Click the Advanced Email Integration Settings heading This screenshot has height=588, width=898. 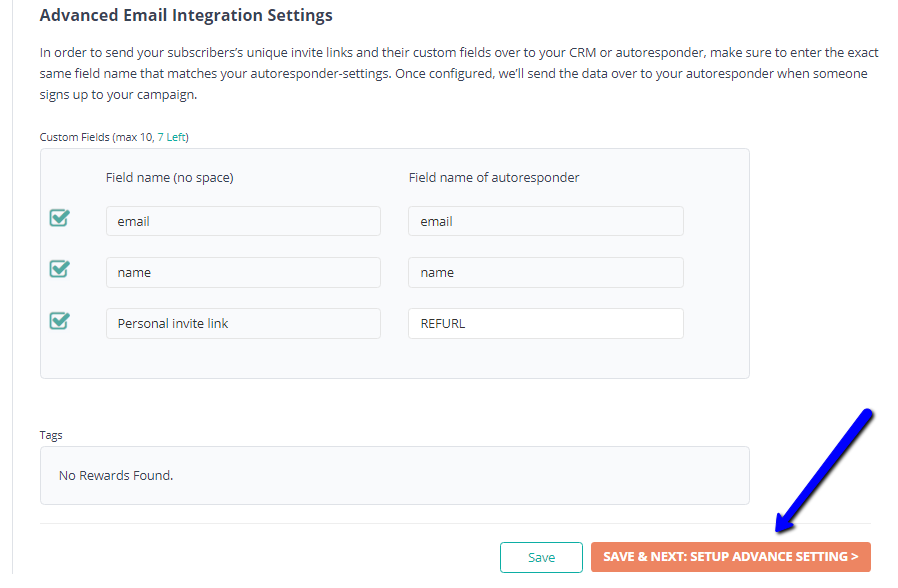click(186, 16)
